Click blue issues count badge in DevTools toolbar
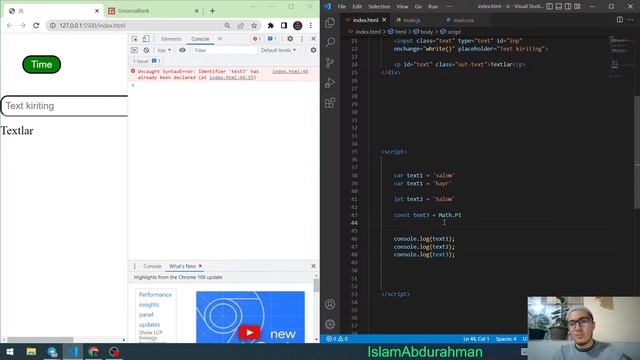640x360 pixels. (x=272, y=39)
